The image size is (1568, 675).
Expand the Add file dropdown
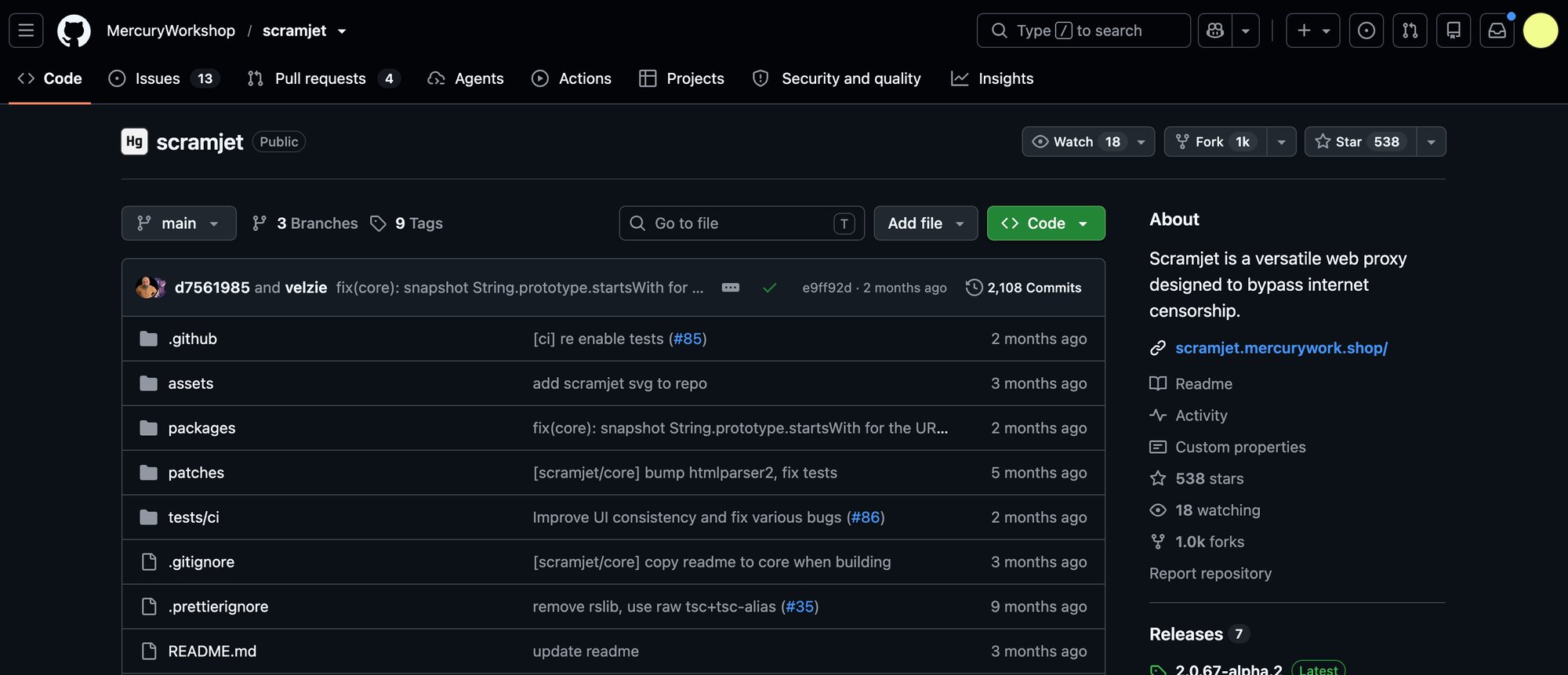point(926,223)
